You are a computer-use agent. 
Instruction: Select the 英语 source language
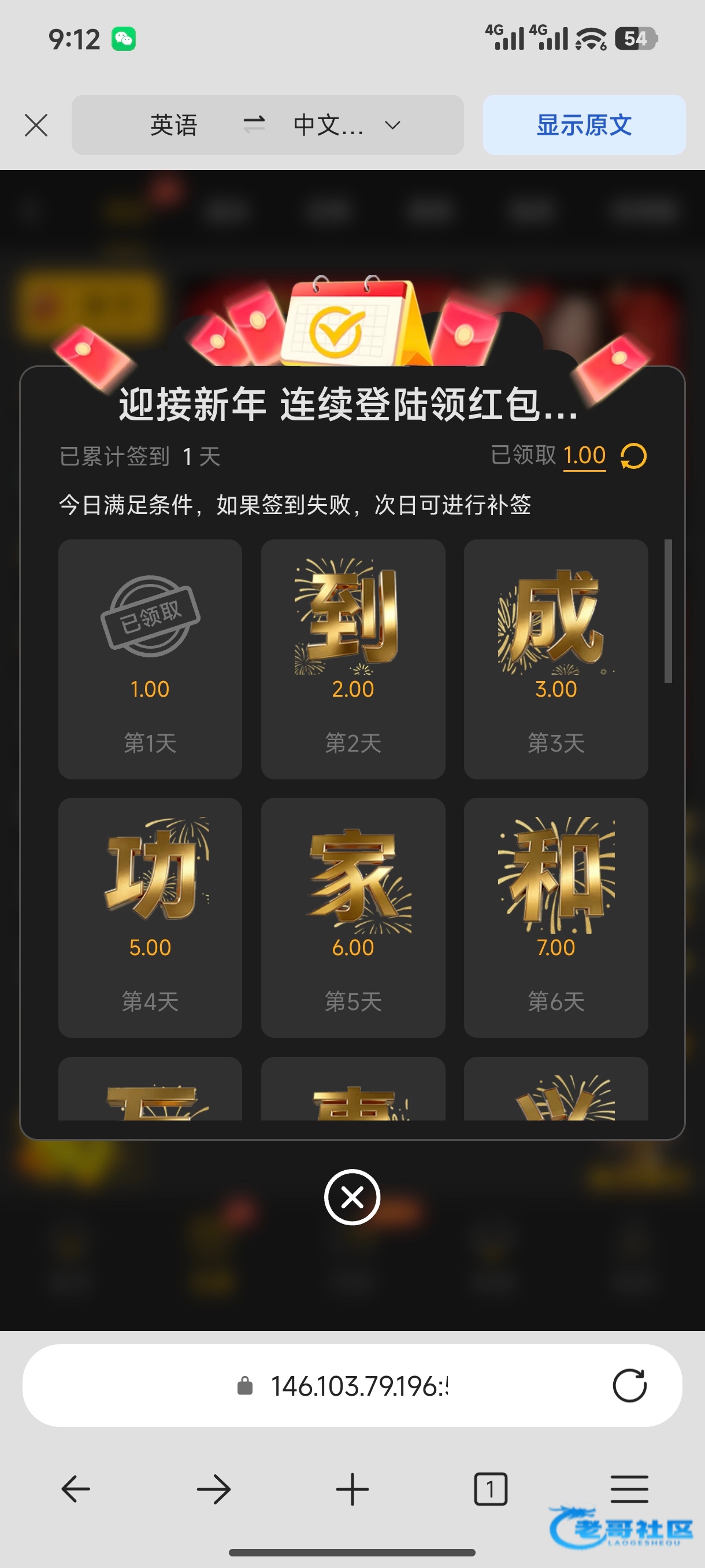173,125
